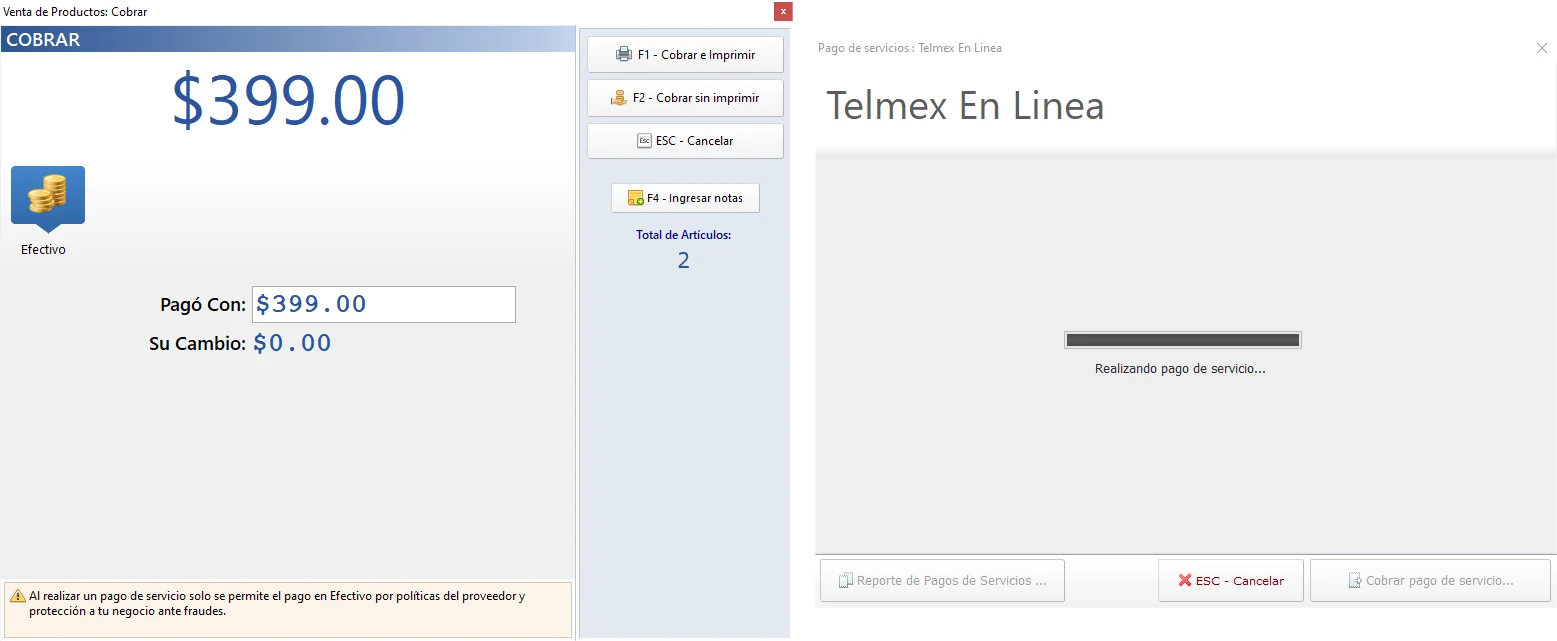Click the Realizando pago de servicio progress bar
The height and width of the screenshot is (641, 1557).
point(1183,339)
